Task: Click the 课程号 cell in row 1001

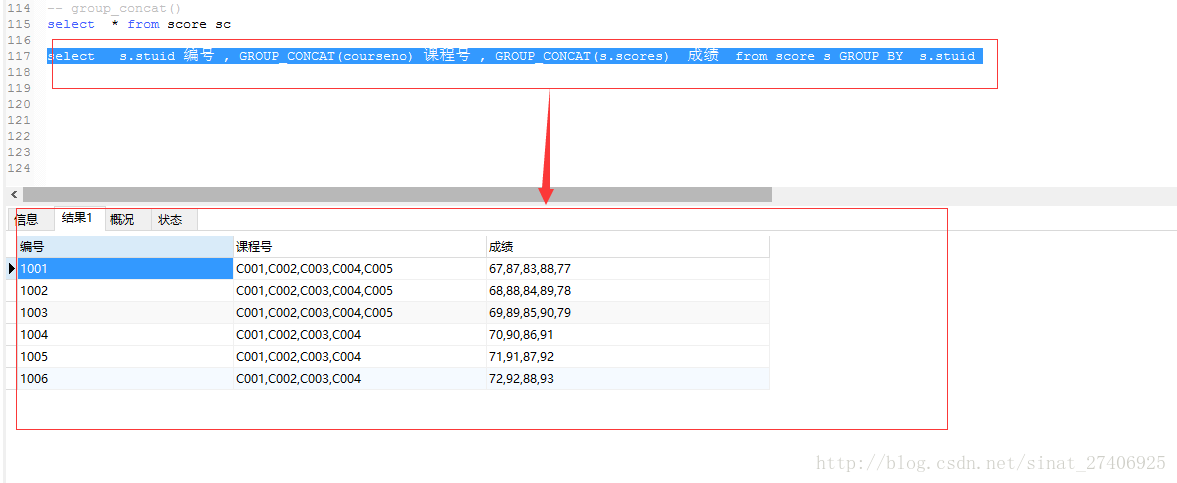Action: 360,268
